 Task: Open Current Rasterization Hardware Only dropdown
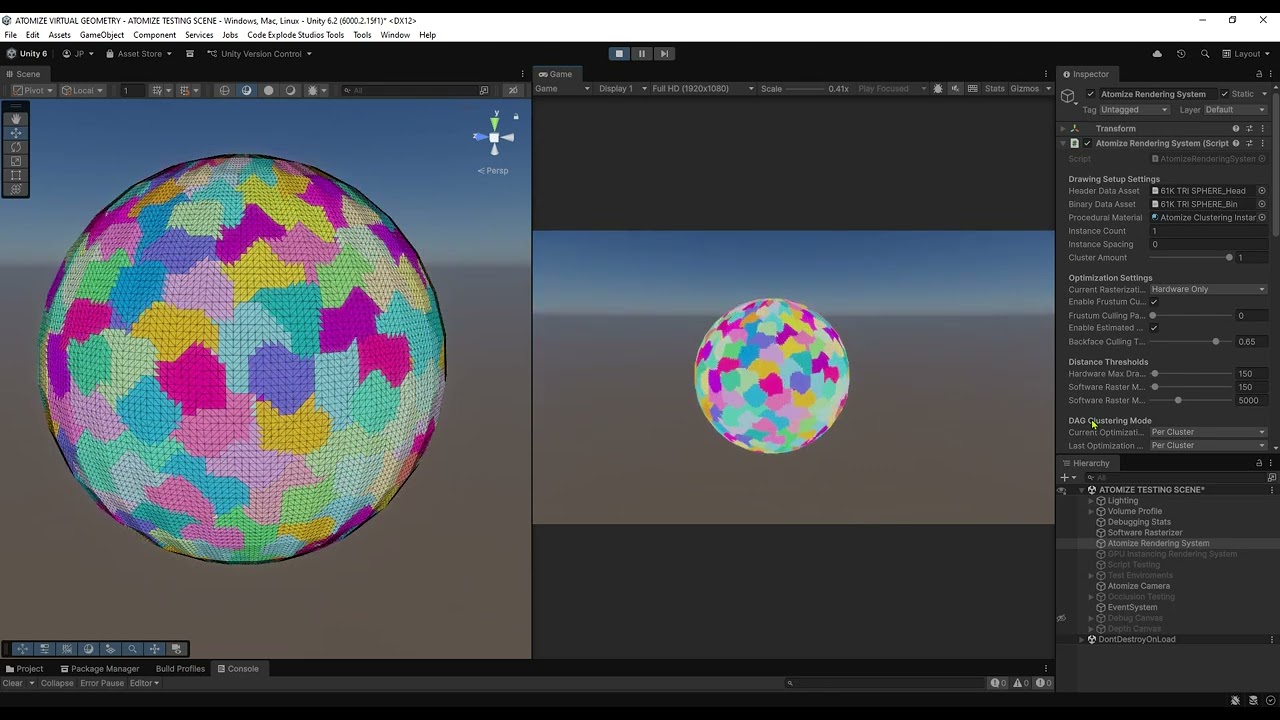tap(1208, 289)
